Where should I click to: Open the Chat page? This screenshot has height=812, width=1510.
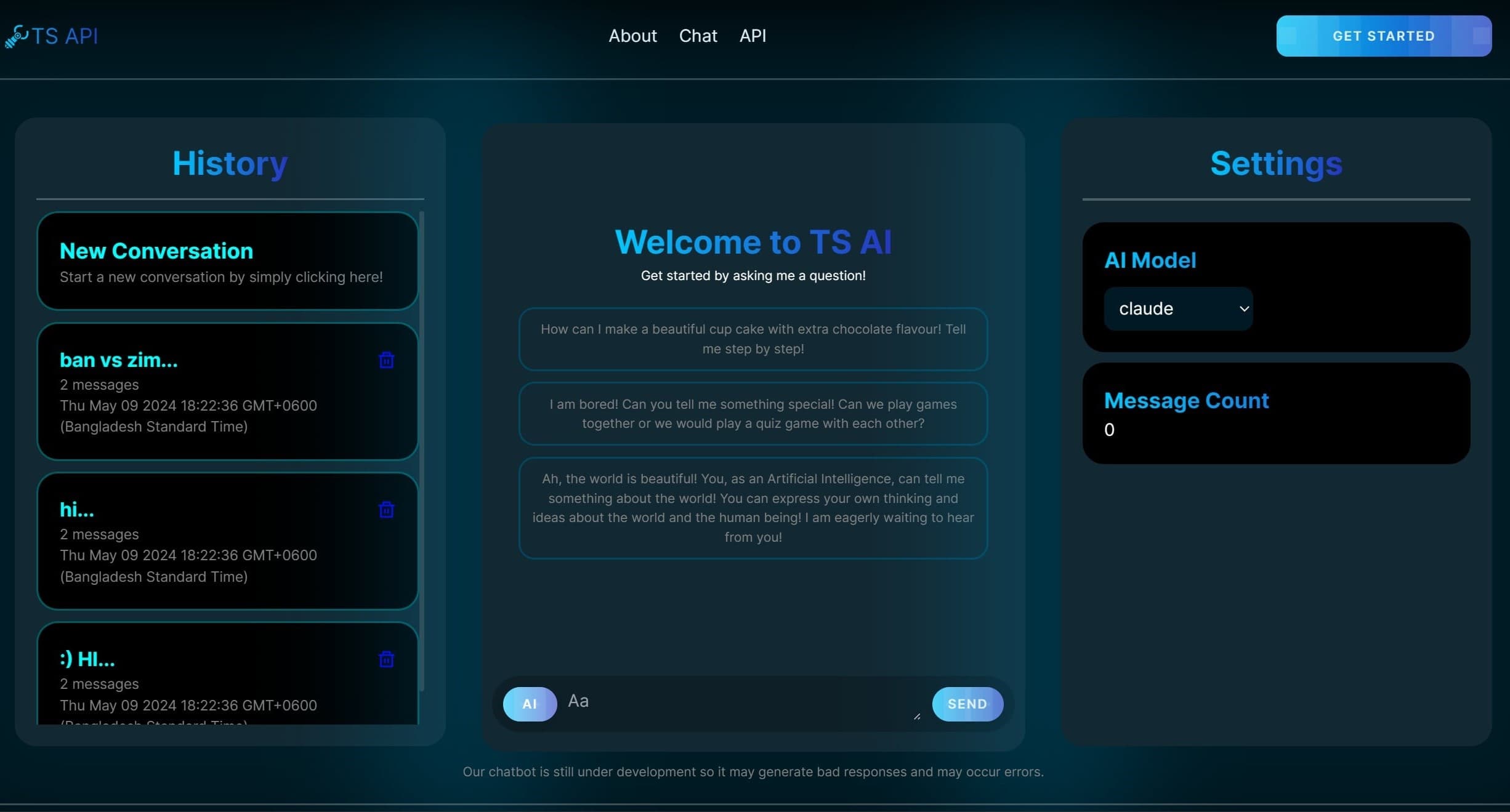pyautogui.click(x=698, y=36)
